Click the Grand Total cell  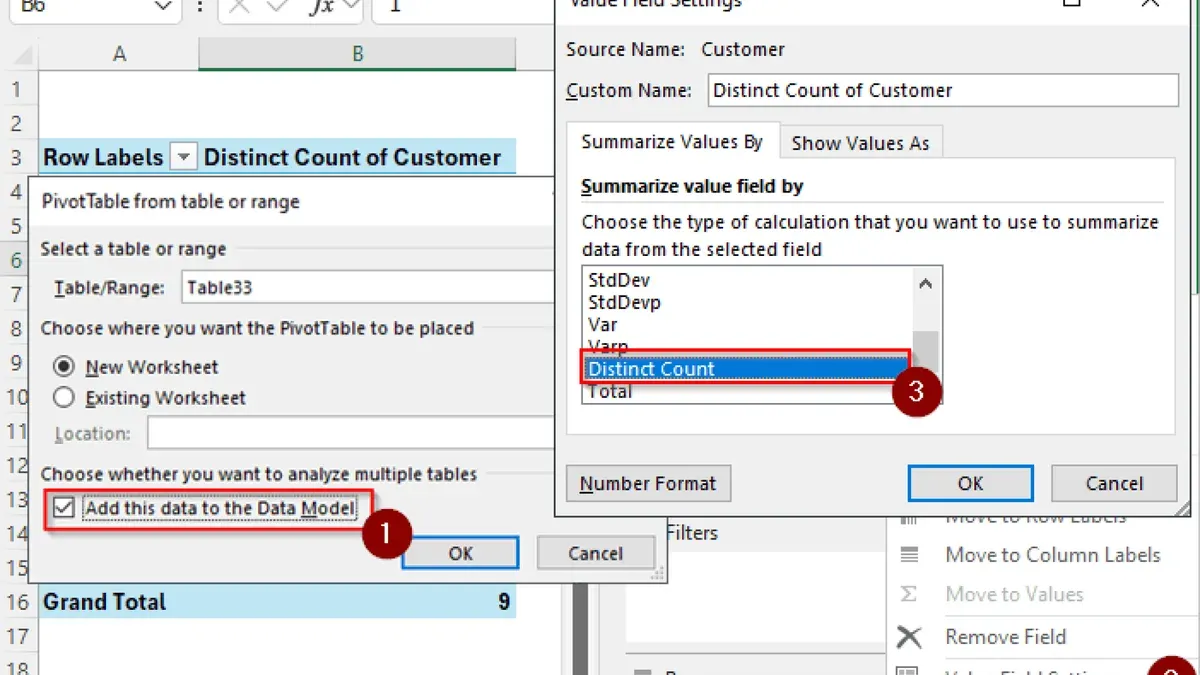pyautogui.click(x=119, y=602)
